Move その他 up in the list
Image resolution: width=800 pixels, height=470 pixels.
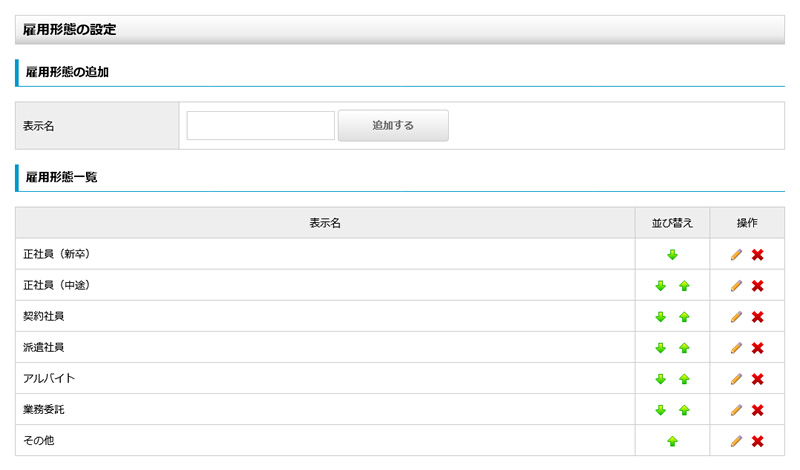(672, 441)
